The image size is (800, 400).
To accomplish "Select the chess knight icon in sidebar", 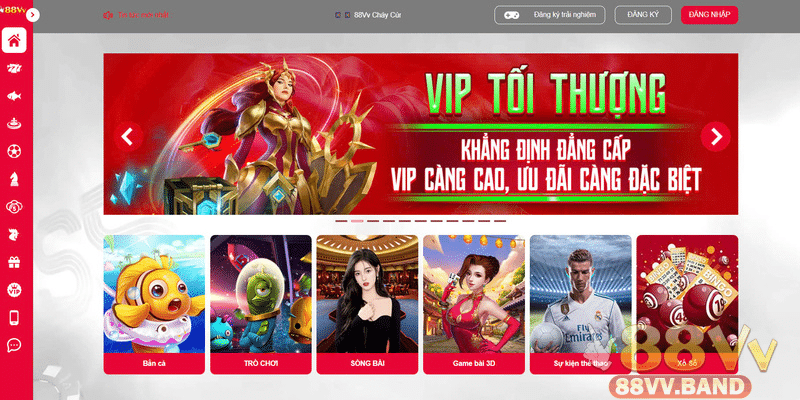I will pos(14,179).
